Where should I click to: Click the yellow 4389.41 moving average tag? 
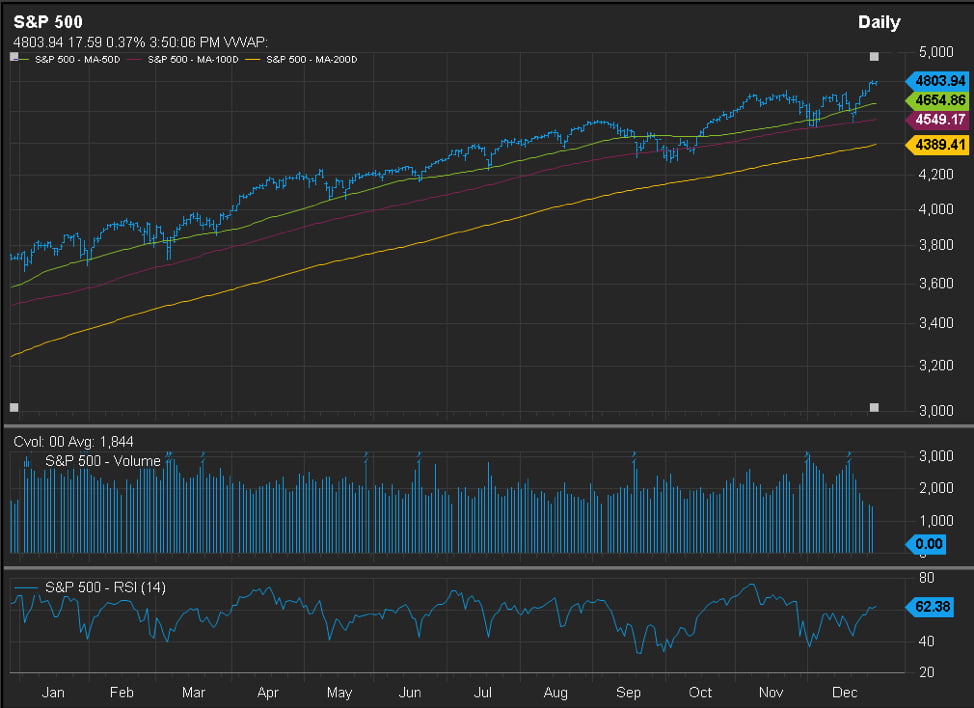[x=937, y=145]
